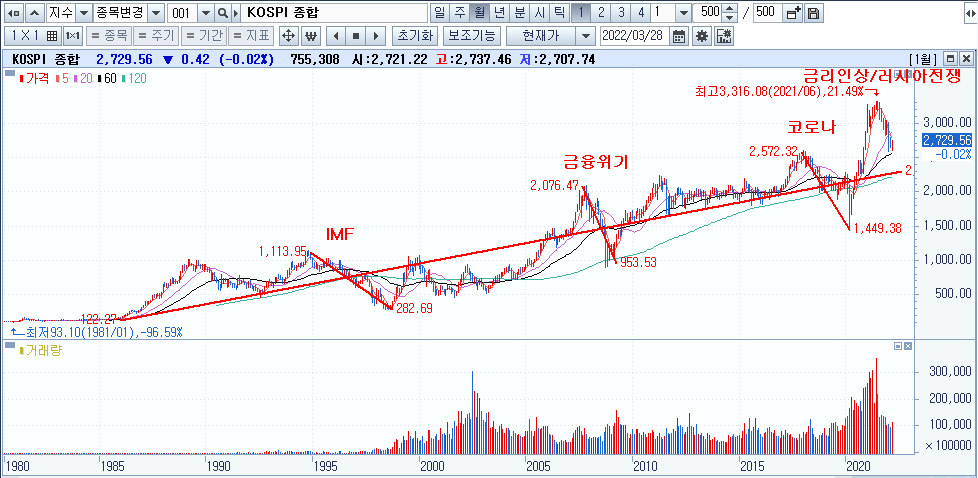Select interval preset 4
The height and width of the screenshot is (478, 978).
click(x=641, y=12)
